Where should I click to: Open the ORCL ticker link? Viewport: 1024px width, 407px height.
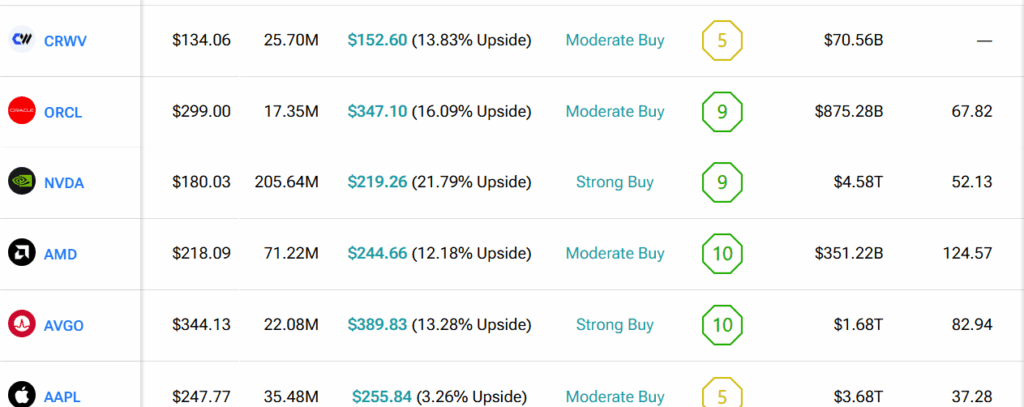pyautogui.click(x=63, y=112)
